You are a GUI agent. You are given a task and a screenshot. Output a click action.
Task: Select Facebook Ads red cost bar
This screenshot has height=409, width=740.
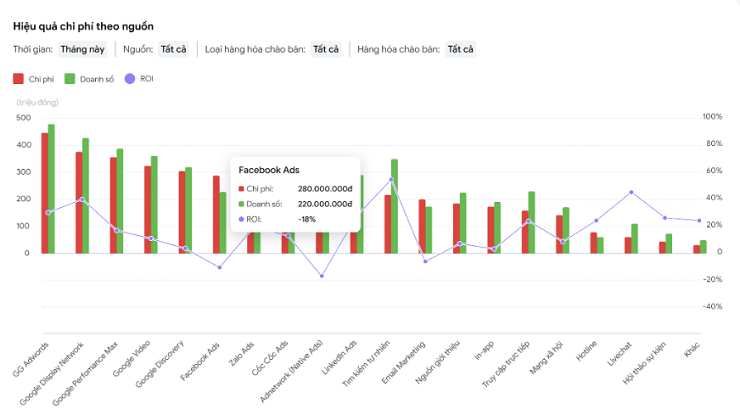[x=216, y=215]
